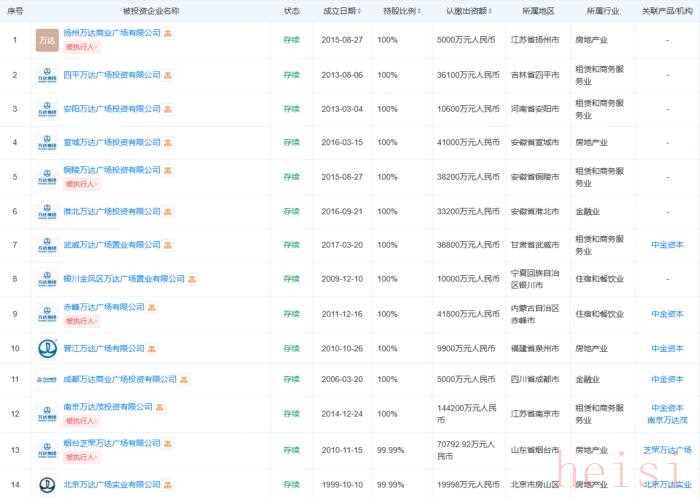Screen dimensions: 700x500
Task: Open 中金资本 link in 武威万达 row
Action: (667, 244)
